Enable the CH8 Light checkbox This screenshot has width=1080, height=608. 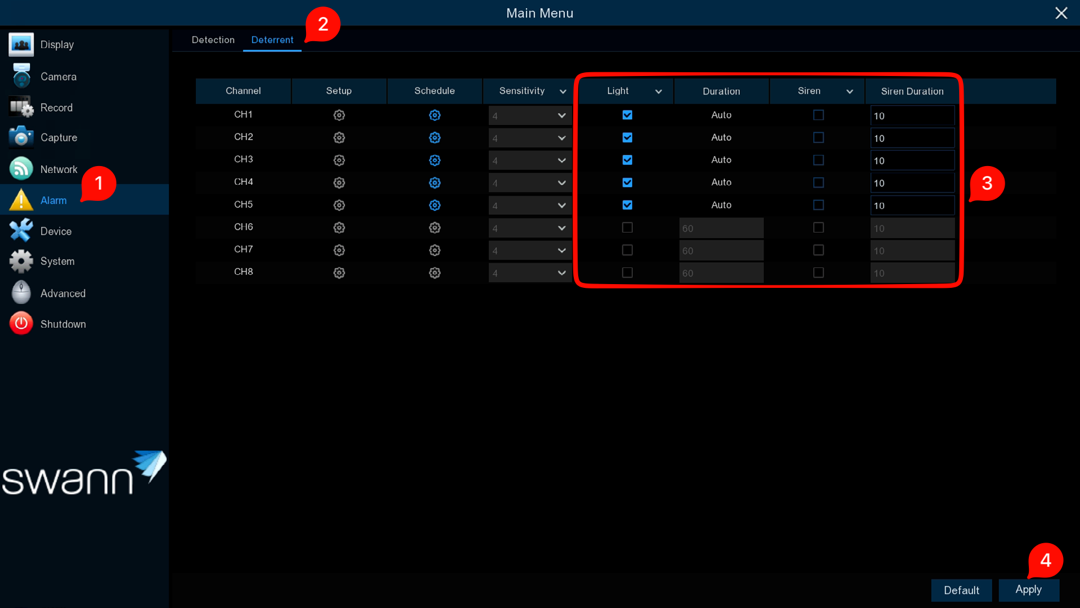click(627, 272)
